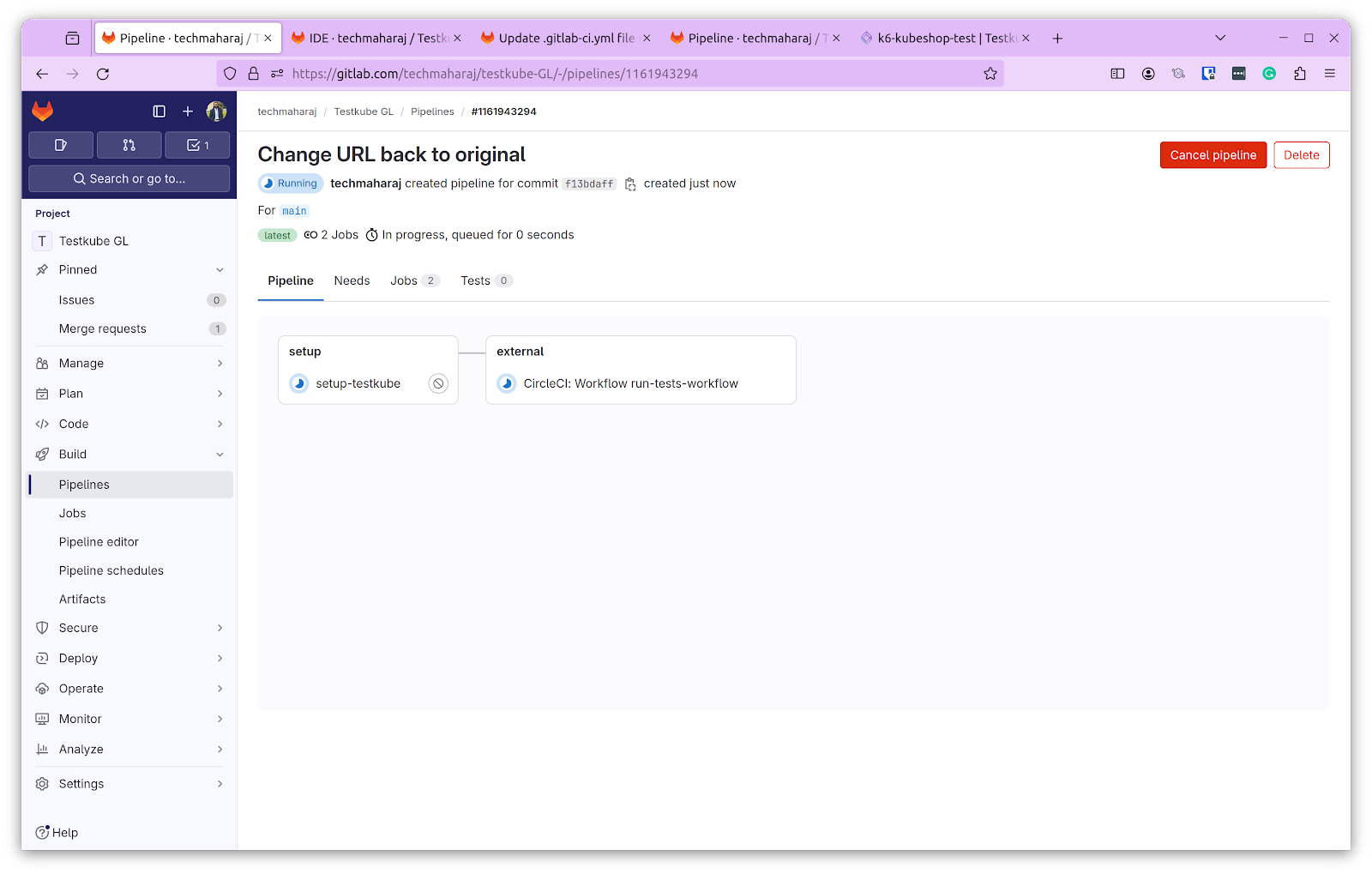
Task: Click the site lock security icon
Action: pos(254,74)
